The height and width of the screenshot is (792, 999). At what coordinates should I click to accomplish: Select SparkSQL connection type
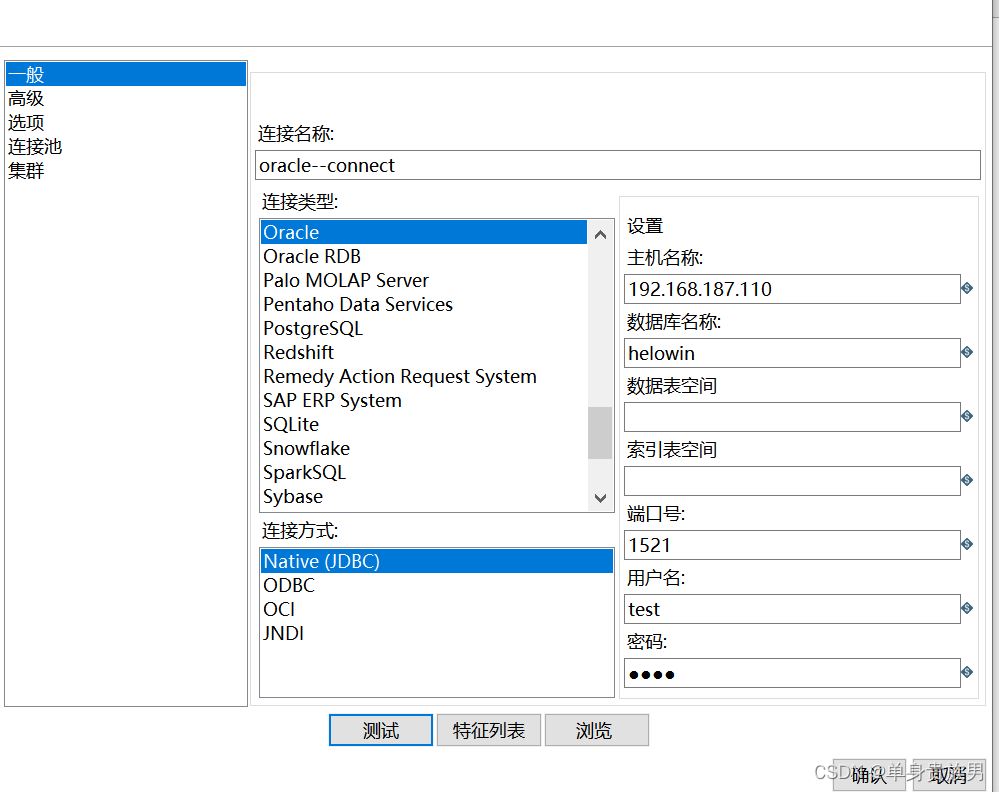coord(424,472)
